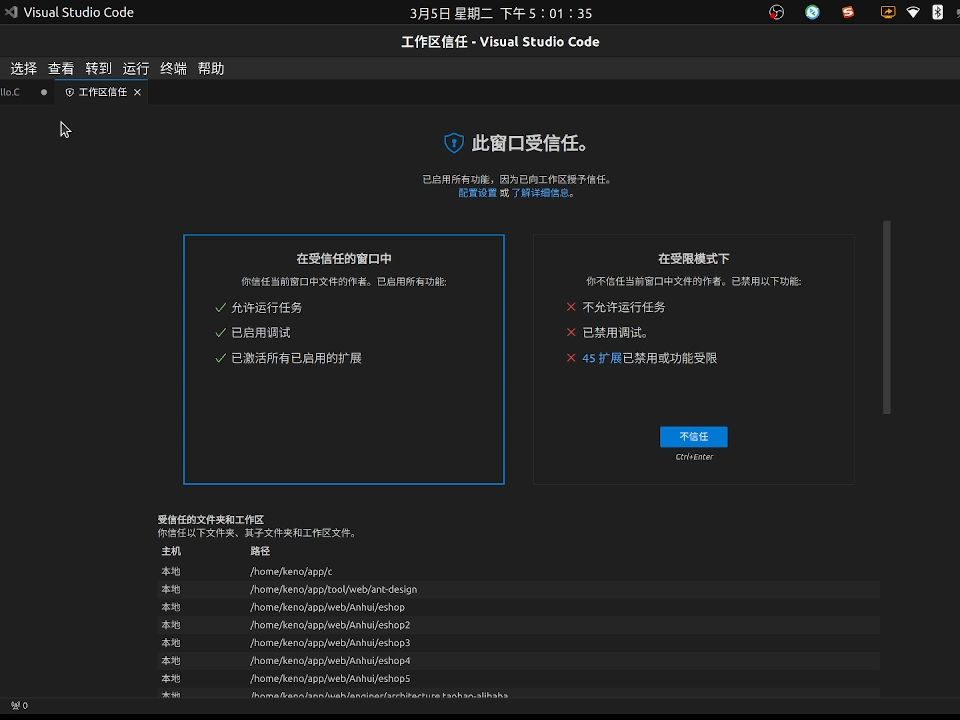Click the 45 扩展 link
This screenshot has width=960, height=720.
coord(602,358)
